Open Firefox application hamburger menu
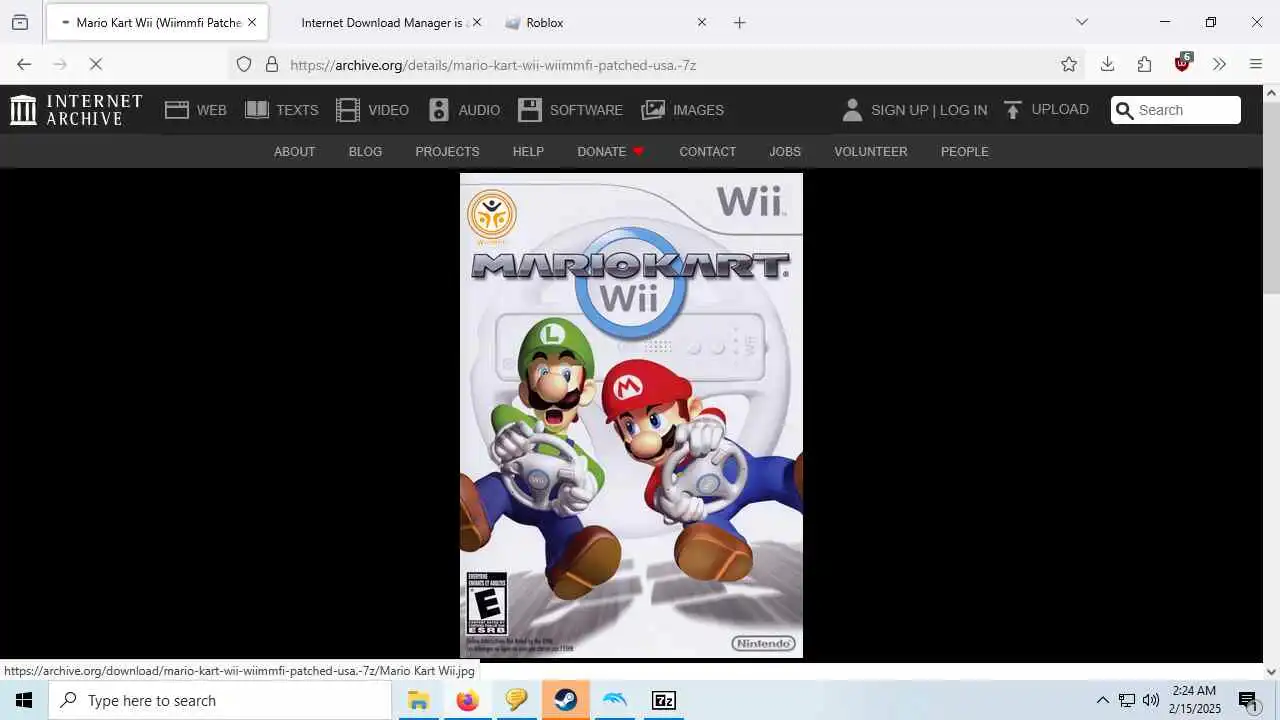1280x720 pixels. click(1256, 64)
